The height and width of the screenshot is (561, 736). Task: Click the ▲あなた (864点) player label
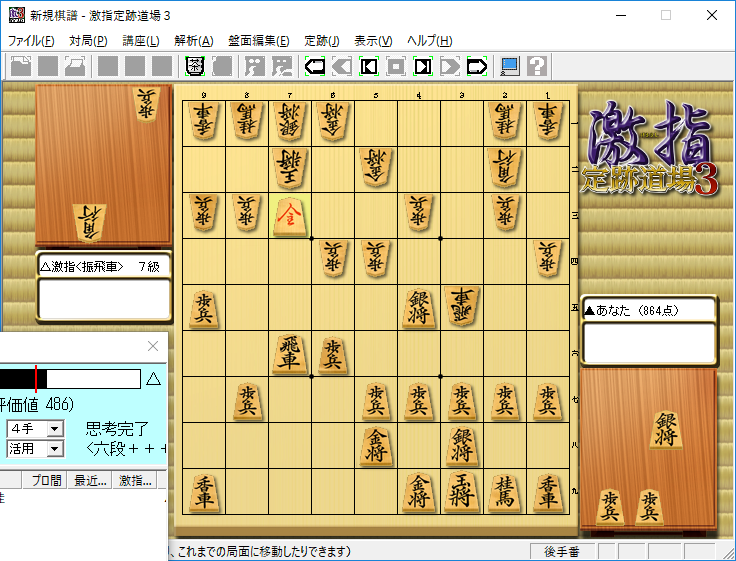pyautogui.click(x=648, y=310)
